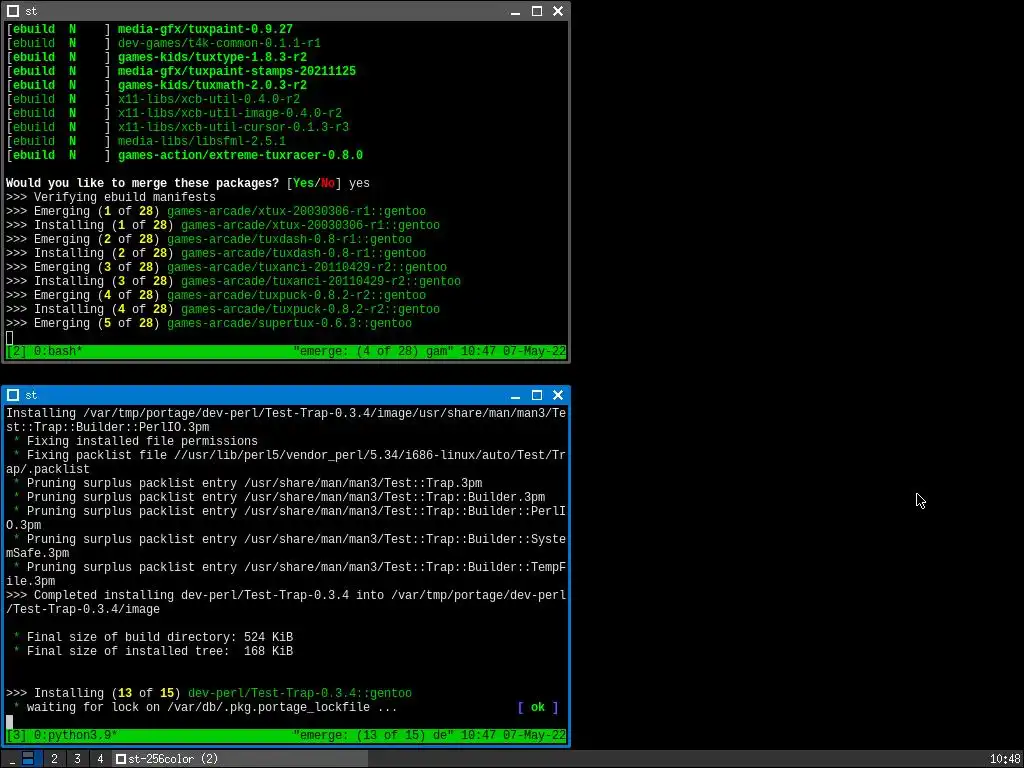
Task: Click the cursor block in top terminal
Action: point(9,338)
